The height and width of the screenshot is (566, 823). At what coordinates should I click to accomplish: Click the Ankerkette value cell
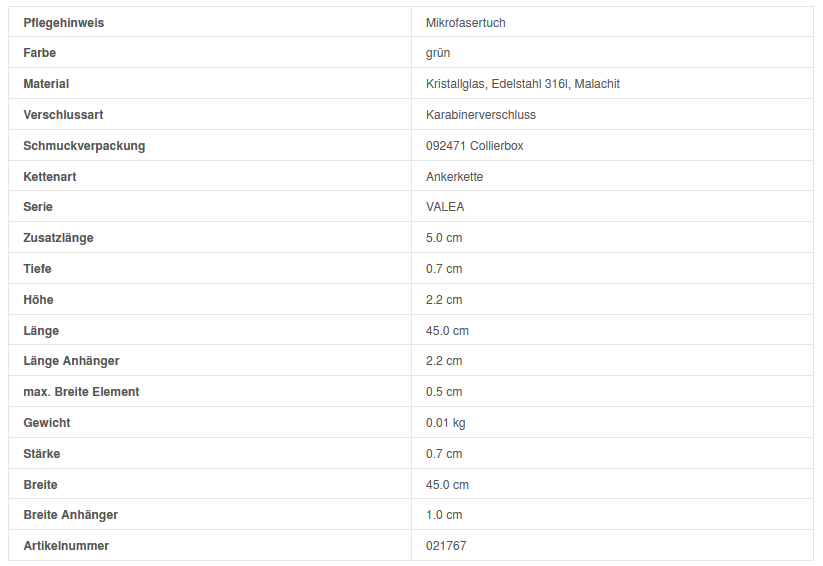point(454,177)
